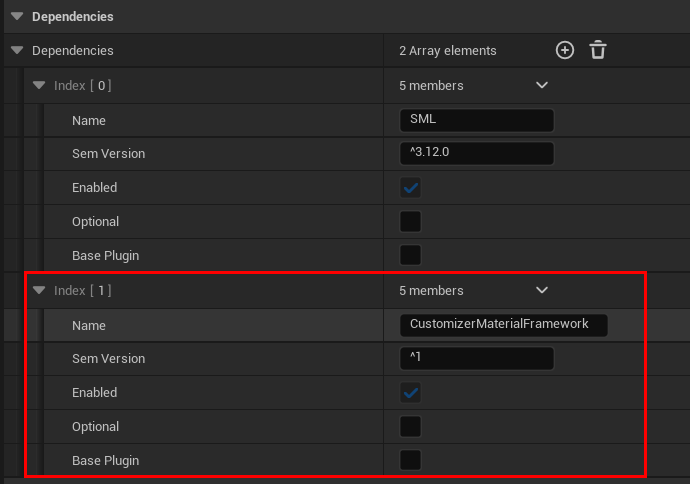Select '5 members' text of Index [0]

coord(431,85)
